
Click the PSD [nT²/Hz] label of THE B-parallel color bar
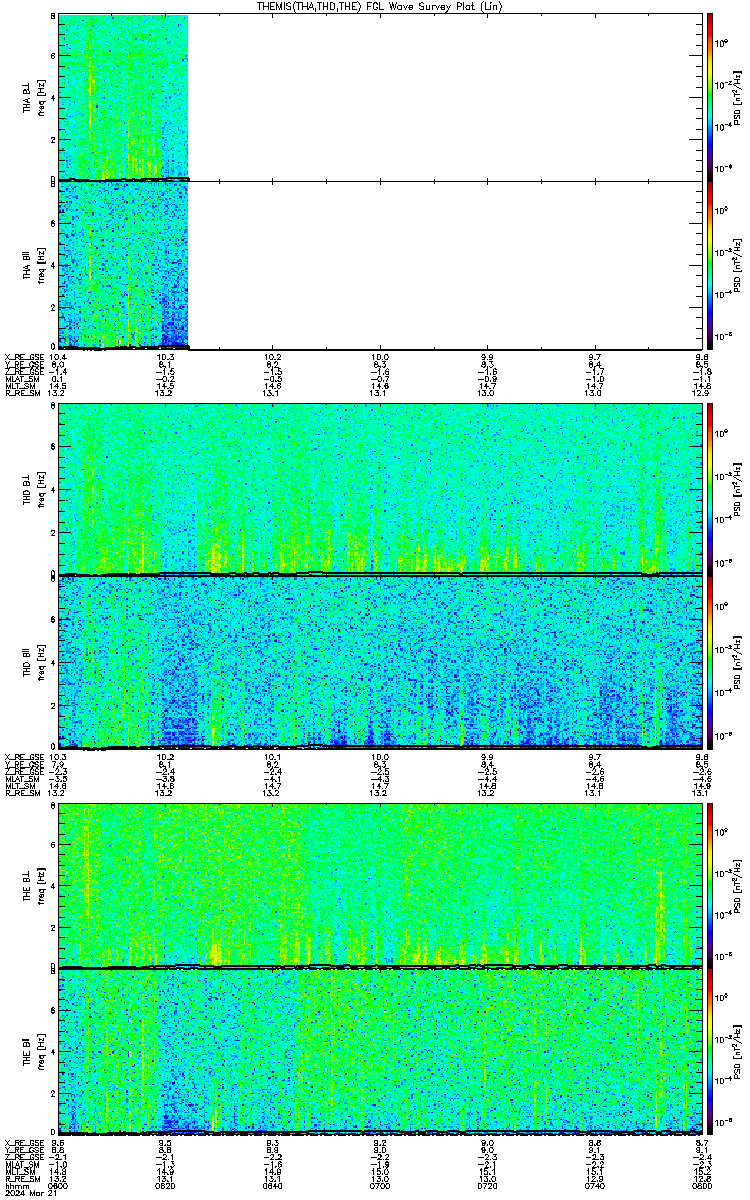tap(735, 1051)
